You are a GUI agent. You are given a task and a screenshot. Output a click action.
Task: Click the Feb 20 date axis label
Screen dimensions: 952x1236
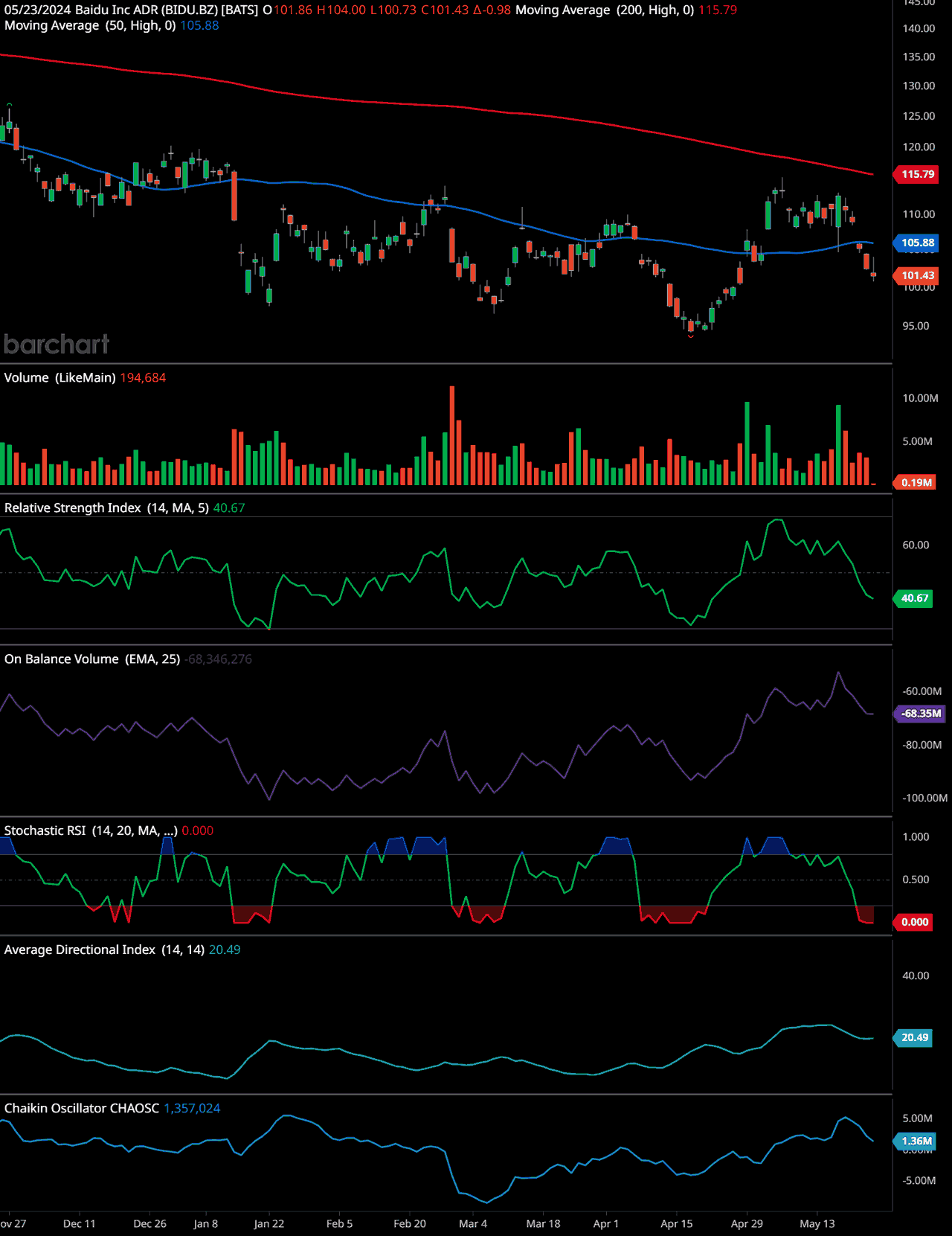click(x=410, y=1224)
